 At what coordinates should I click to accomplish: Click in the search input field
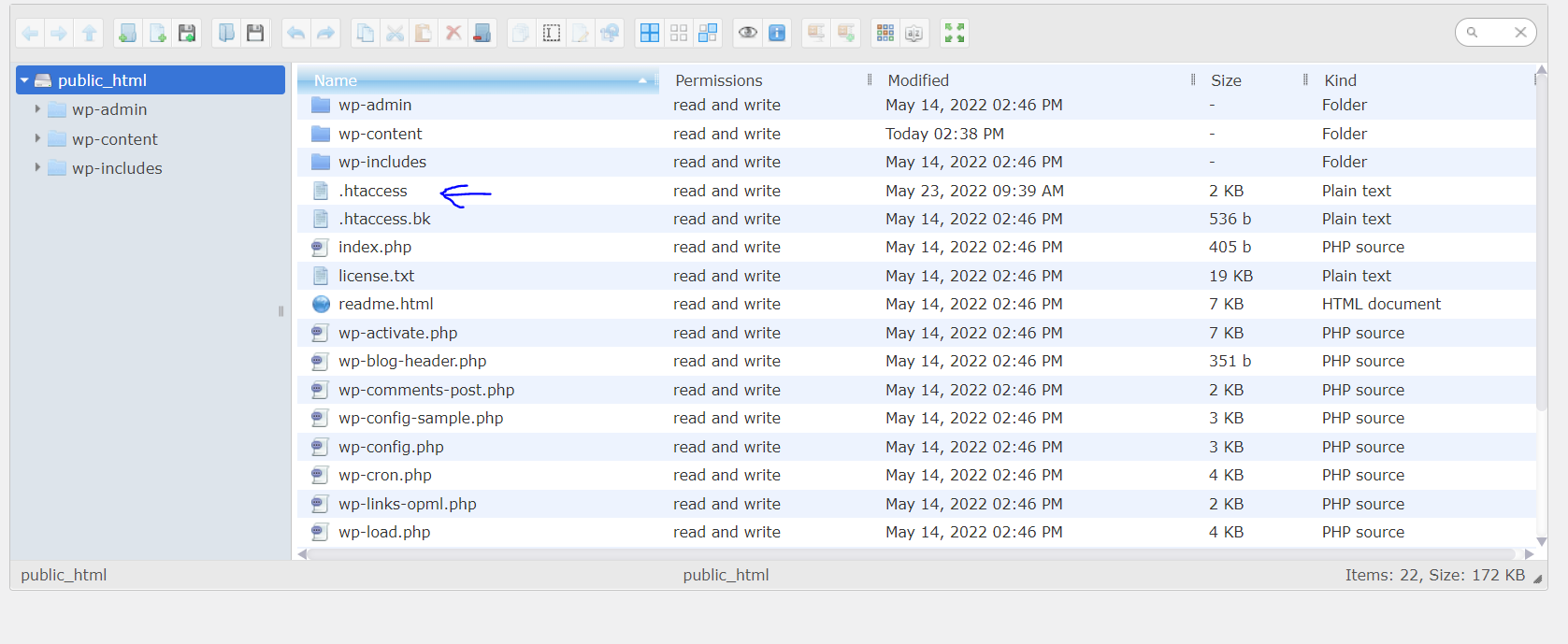[x=1493, y=33]
